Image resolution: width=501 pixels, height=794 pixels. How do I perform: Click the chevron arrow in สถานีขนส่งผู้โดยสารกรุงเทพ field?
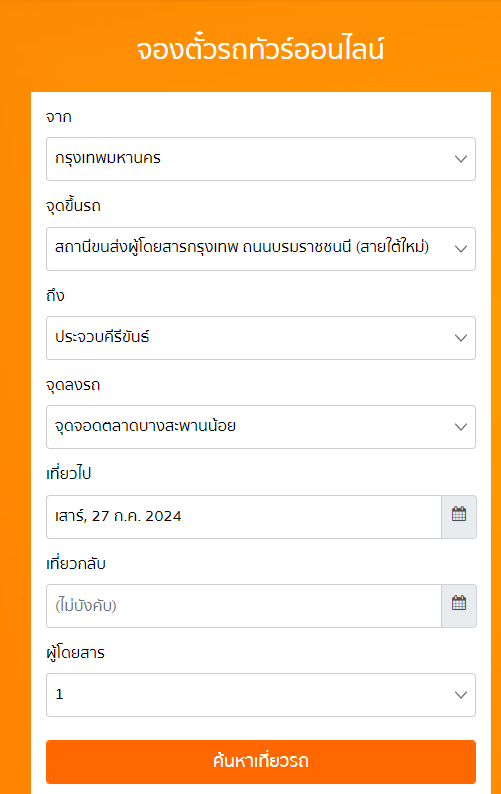click(x=460, y=249)
